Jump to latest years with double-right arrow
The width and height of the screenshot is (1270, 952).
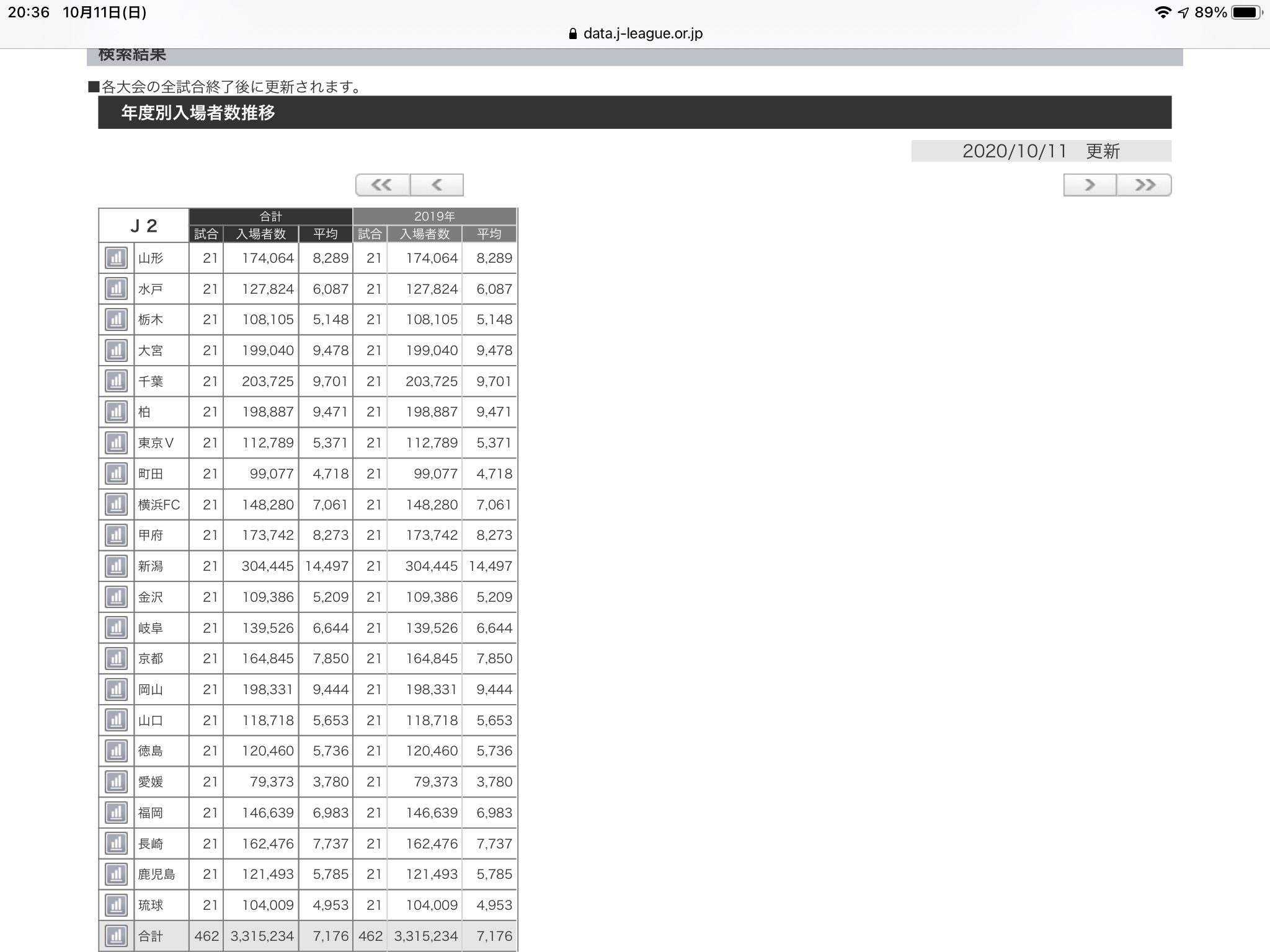tap(1144, 185)
